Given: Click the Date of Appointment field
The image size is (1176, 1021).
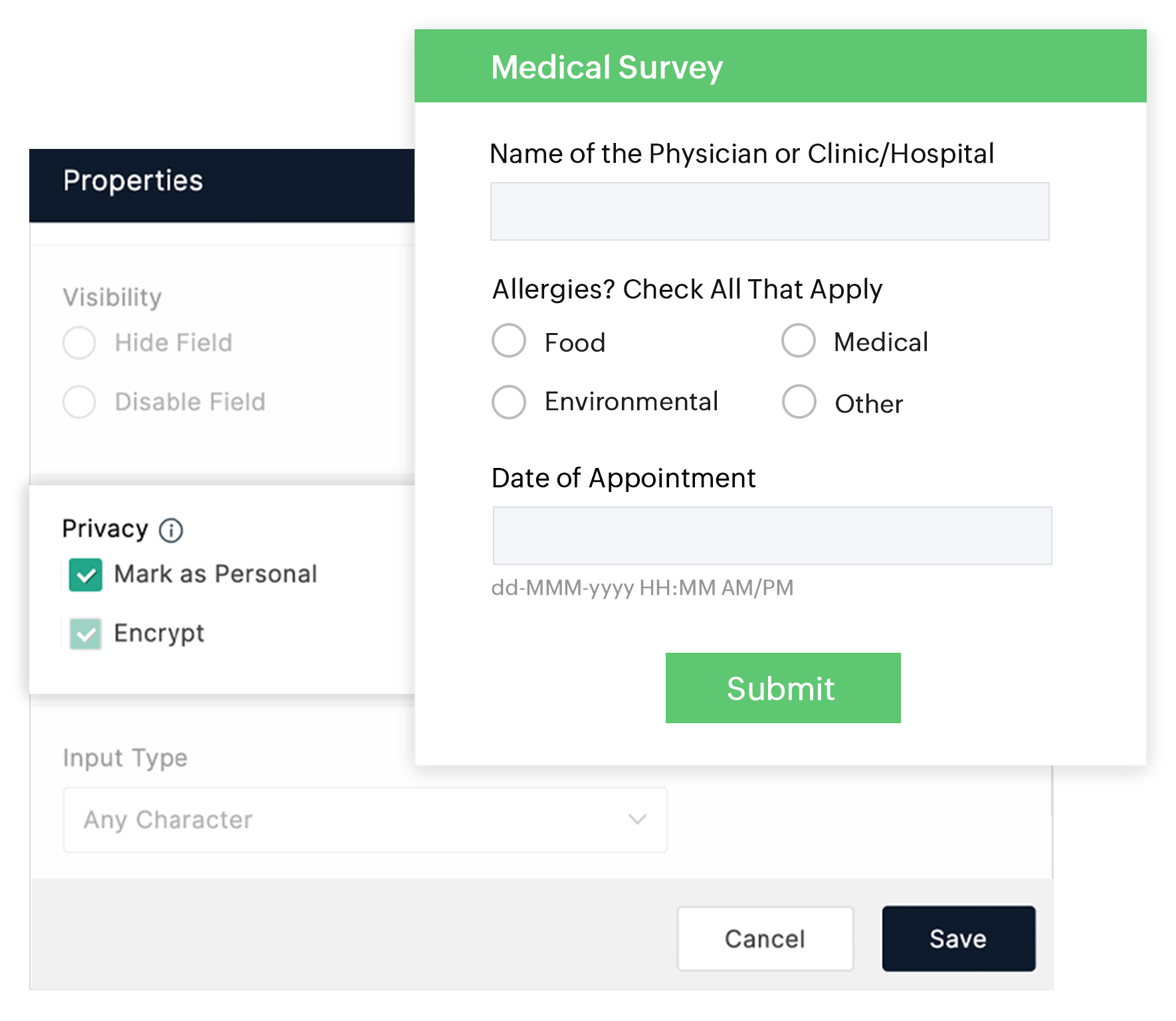Looking at the screenshot, I should (x=772, y=536).
